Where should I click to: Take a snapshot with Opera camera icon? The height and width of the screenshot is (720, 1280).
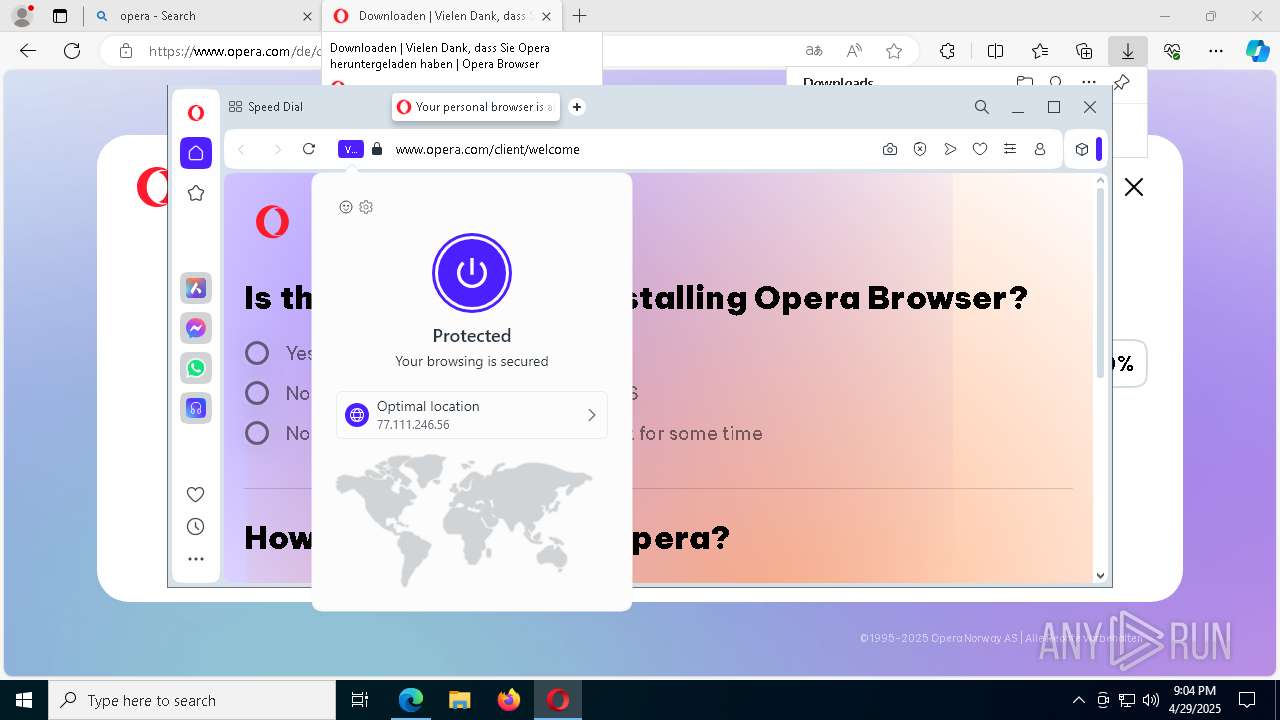click(x=890, y=149)
